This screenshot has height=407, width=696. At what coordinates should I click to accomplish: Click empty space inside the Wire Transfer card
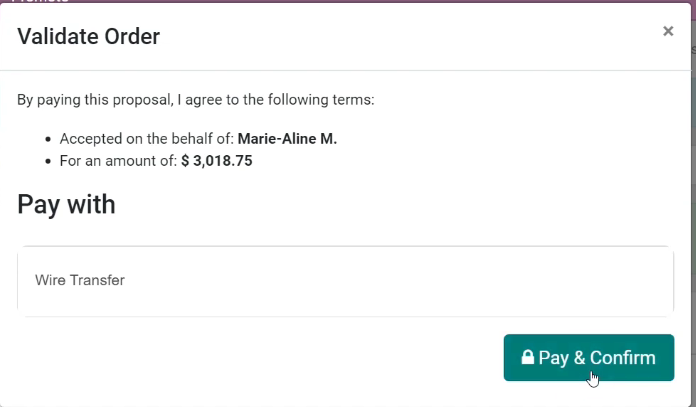tap(399, 281)
